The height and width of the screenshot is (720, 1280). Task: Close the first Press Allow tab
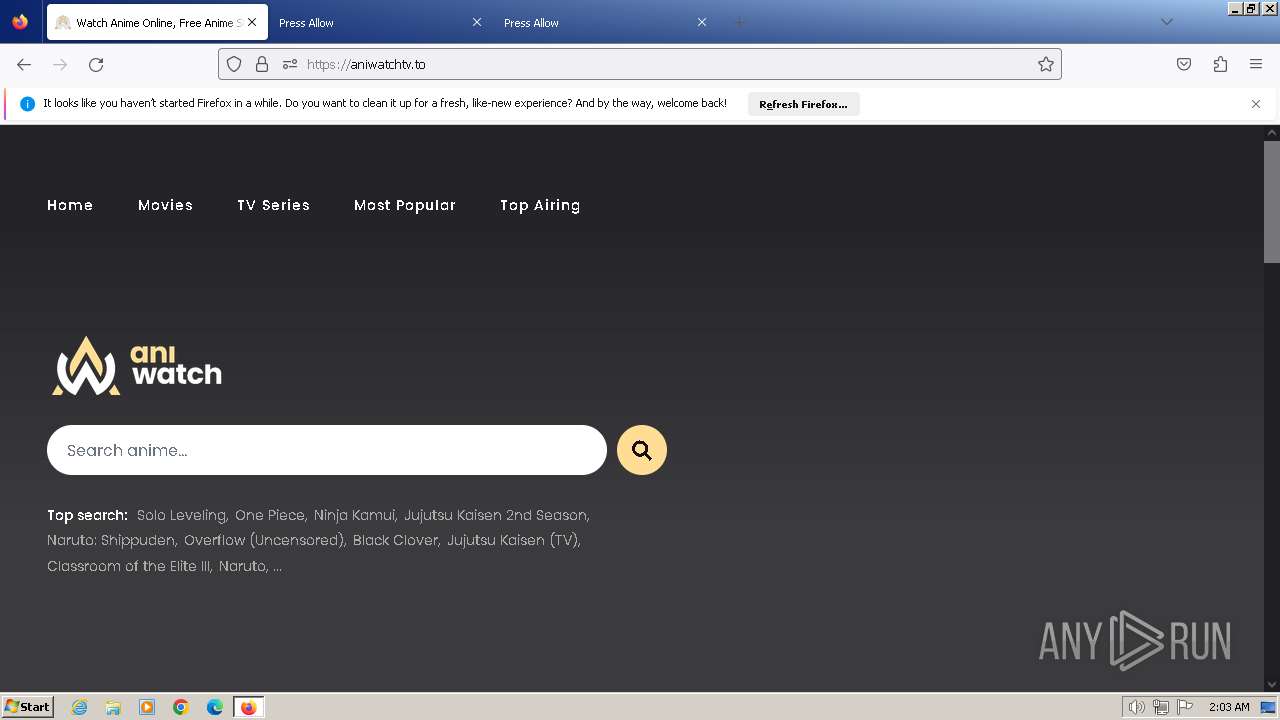click(x=476, y=22)
